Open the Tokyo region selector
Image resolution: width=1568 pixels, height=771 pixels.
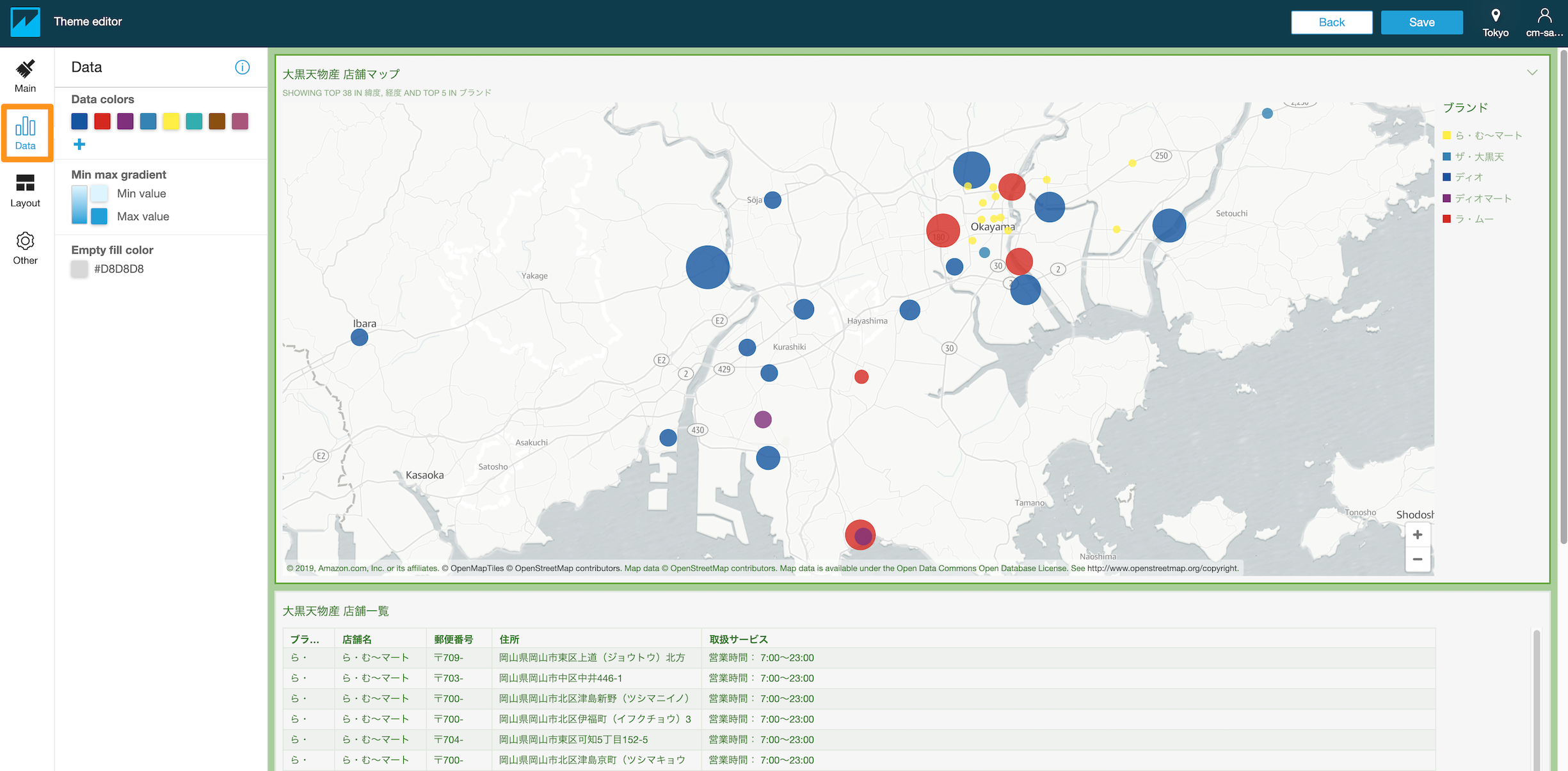click(x=1495, y=23)
